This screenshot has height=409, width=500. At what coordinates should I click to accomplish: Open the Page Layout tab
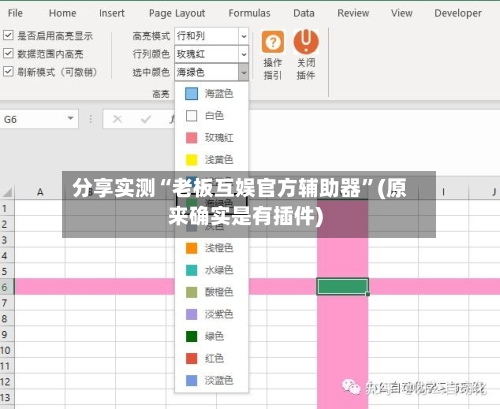[177, 13]
